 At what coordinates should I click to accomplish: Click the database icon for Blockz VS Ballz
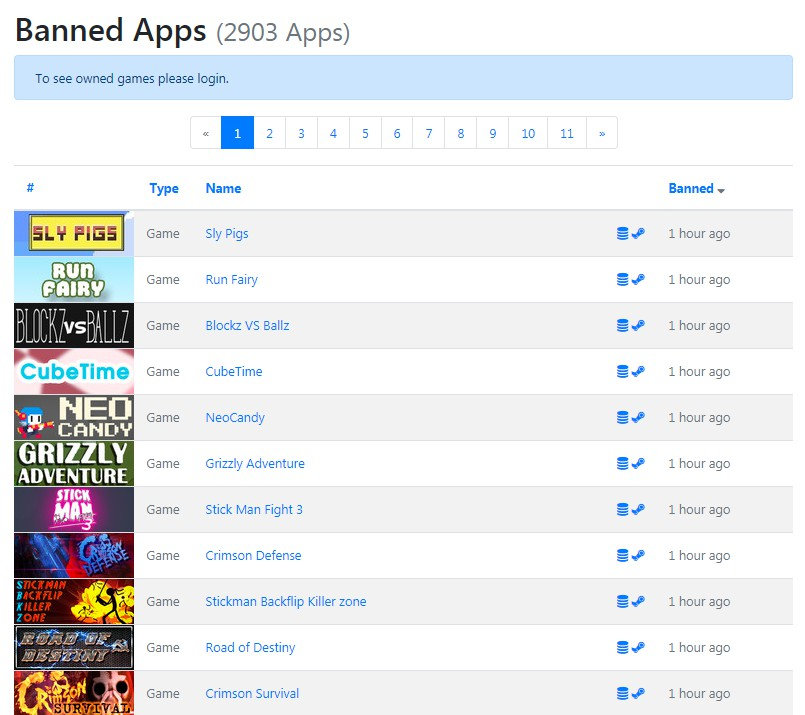(x=622, y=326)
